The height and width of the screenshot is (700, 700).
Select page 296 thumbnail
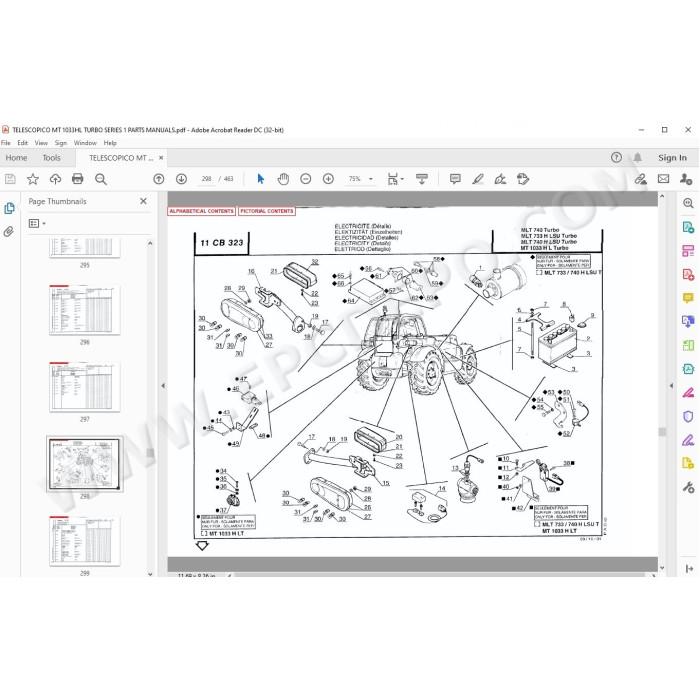84,310
